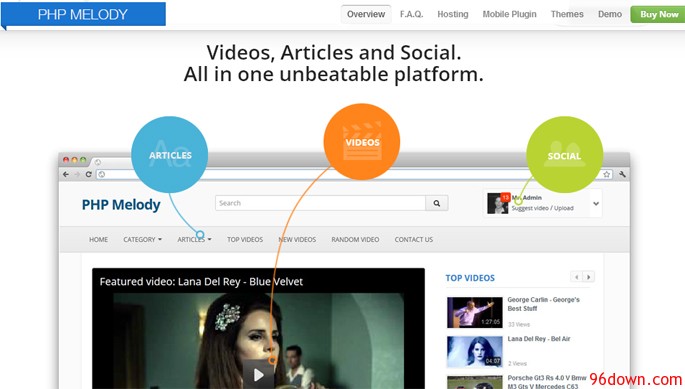The image size is (685, 389).
Task: Focus the Search input field
Action: point(320,203)
